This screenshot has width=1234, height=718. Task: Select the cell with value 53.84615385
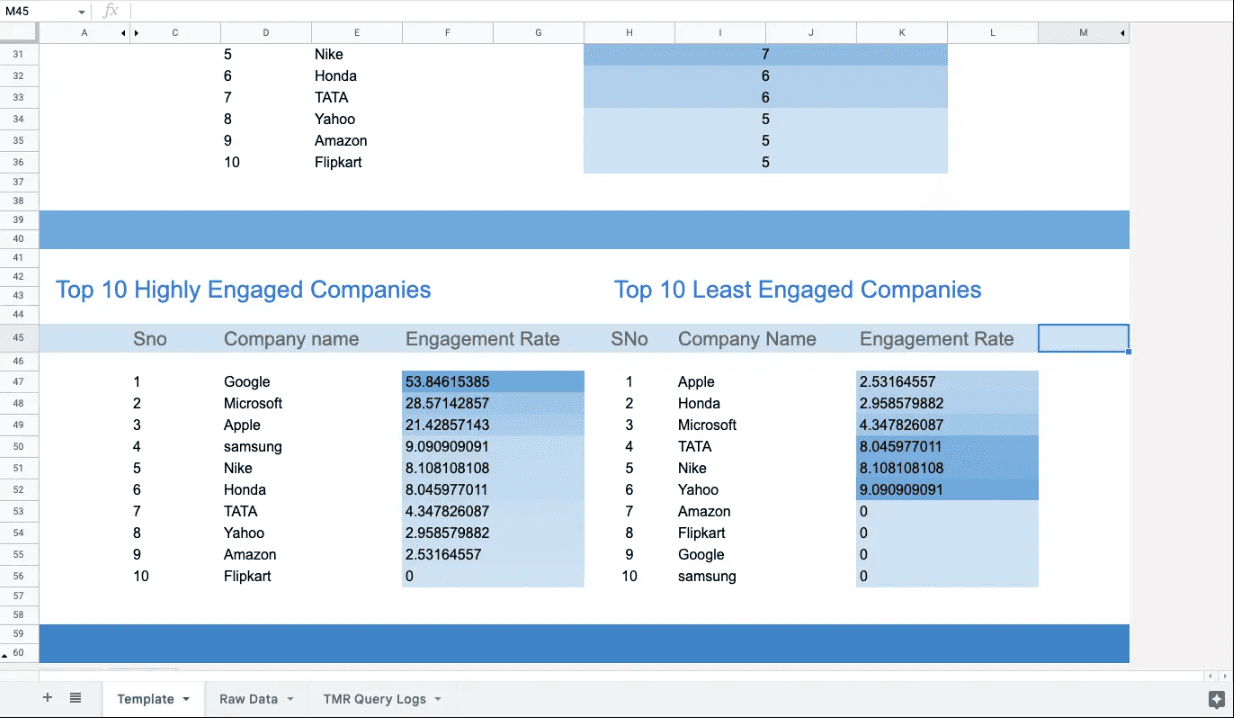click(x=493, y=382)
